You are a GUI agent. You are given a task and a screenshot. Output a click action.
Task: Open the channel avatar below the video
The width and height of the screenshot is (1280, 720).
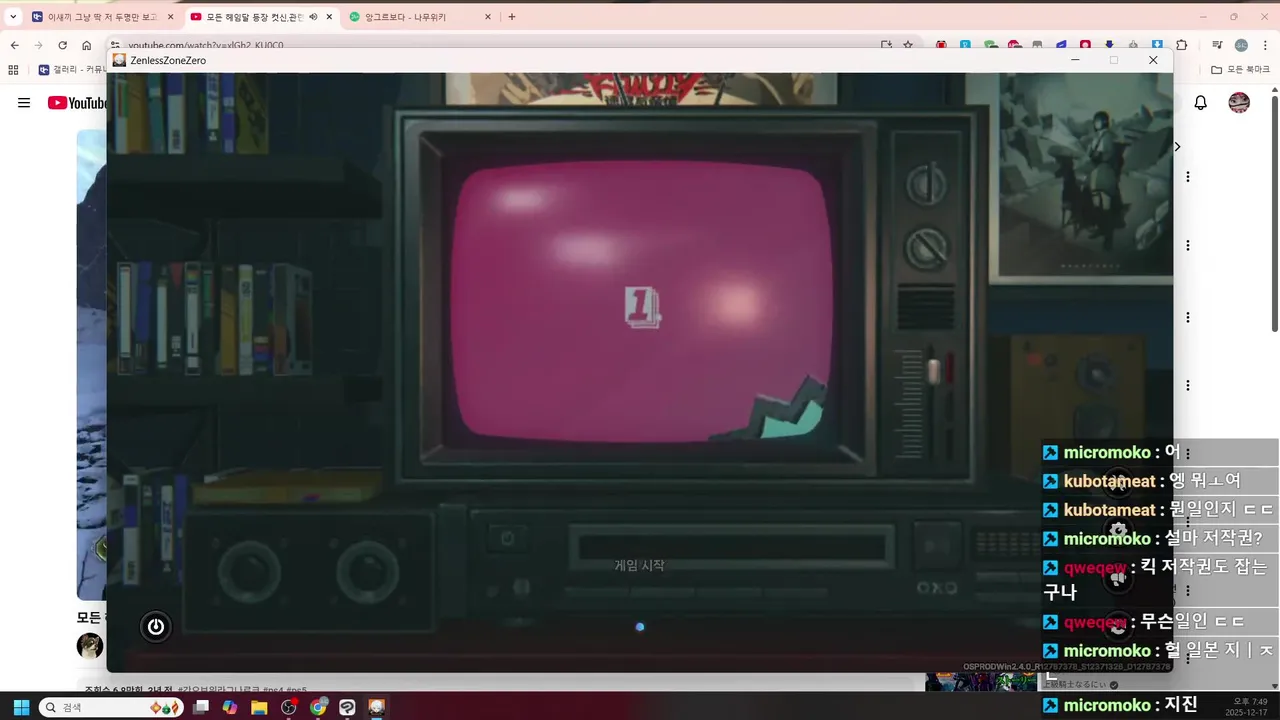[x=90, y=646]
